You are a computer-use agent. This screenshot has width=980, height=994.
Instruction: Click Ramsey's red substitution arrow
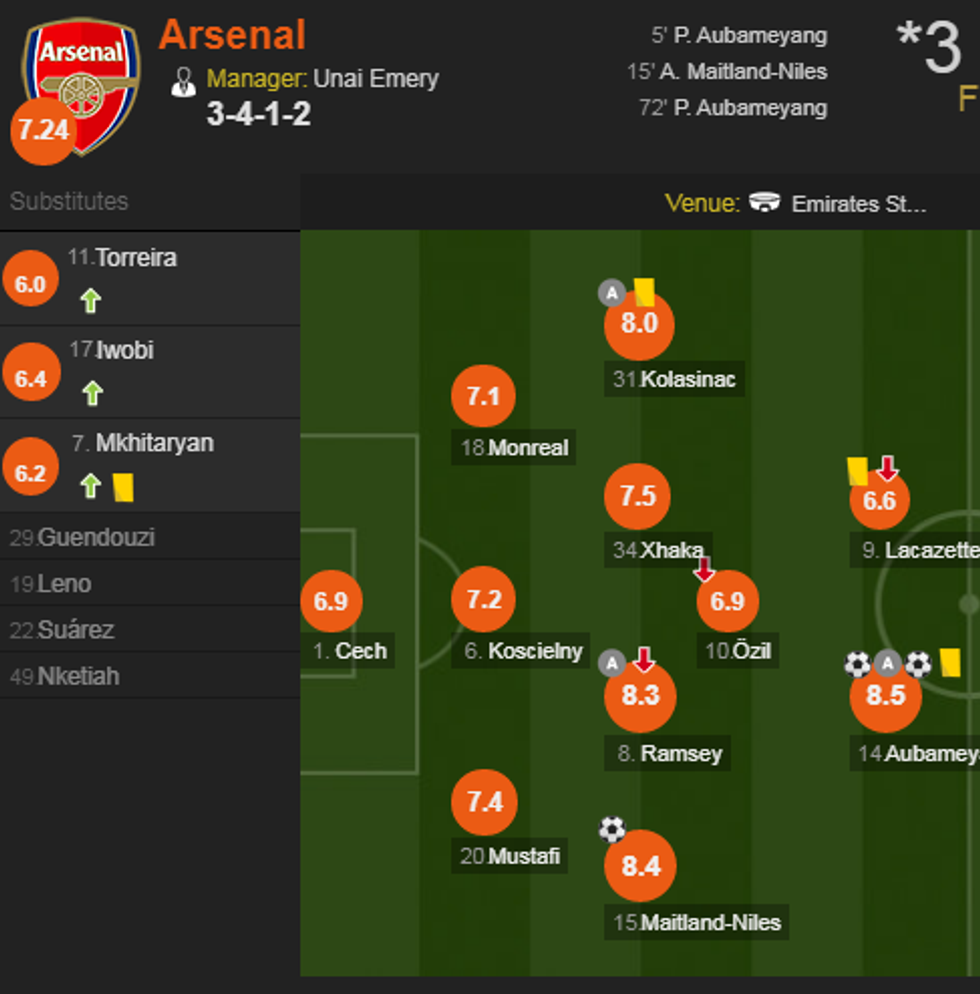click(643, 660)
